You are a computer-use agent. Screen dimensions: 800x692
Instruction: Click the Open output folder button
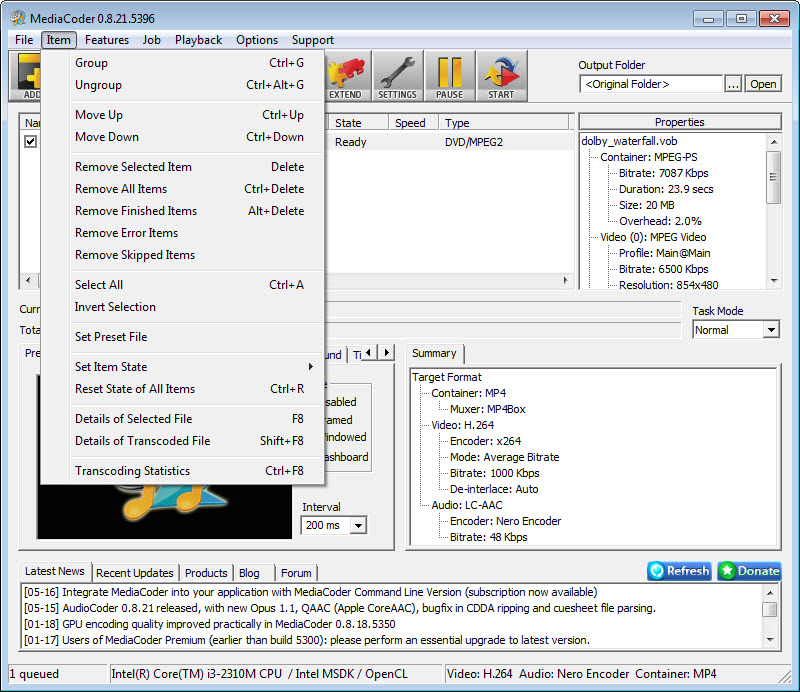tap(763, 84)
